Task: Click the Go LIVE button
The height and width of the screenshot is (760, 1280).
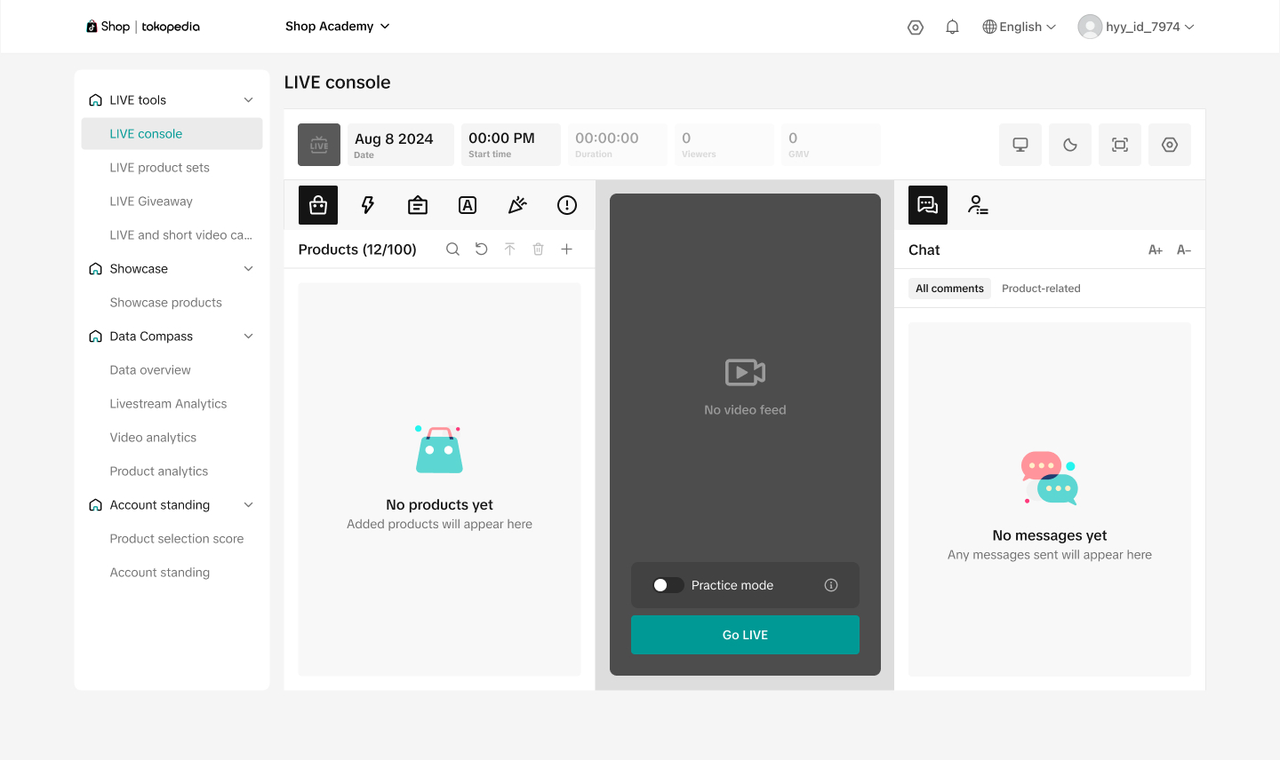Action: (x=745, y=635)
